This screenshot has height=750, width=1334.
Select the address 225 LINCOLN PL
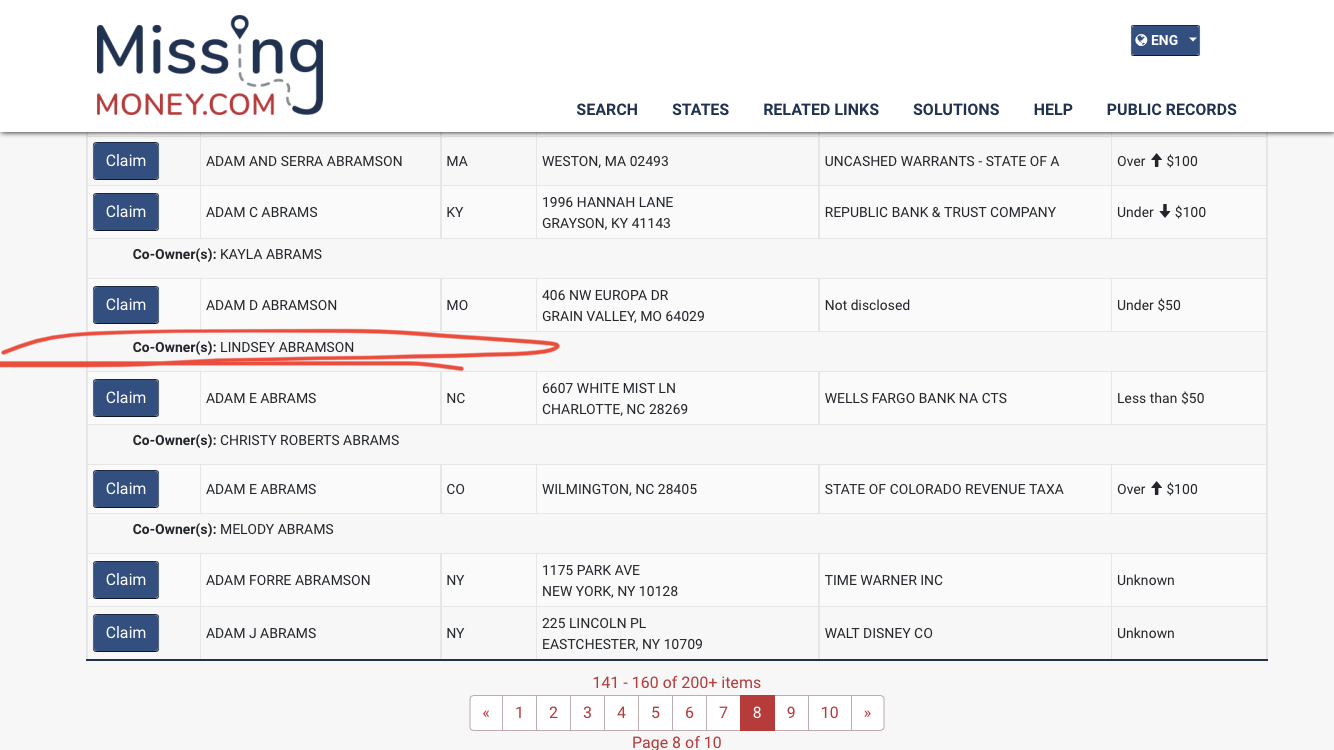tap(594, 623)
